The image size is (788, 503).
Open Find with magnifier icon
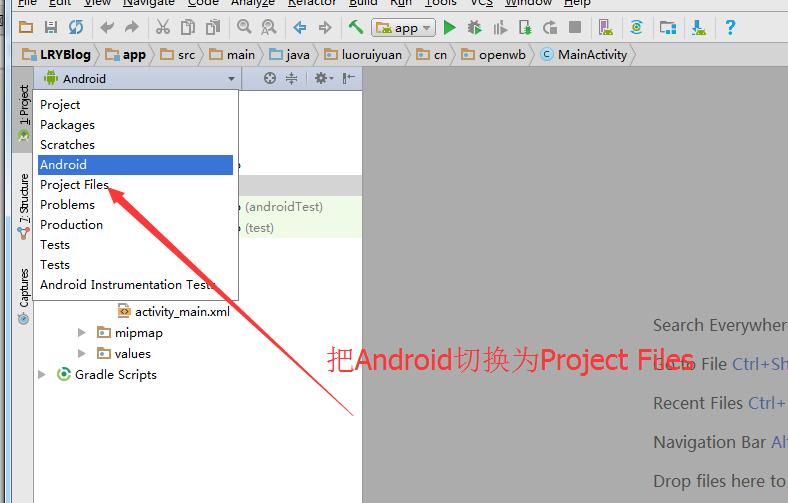point(244,27)
